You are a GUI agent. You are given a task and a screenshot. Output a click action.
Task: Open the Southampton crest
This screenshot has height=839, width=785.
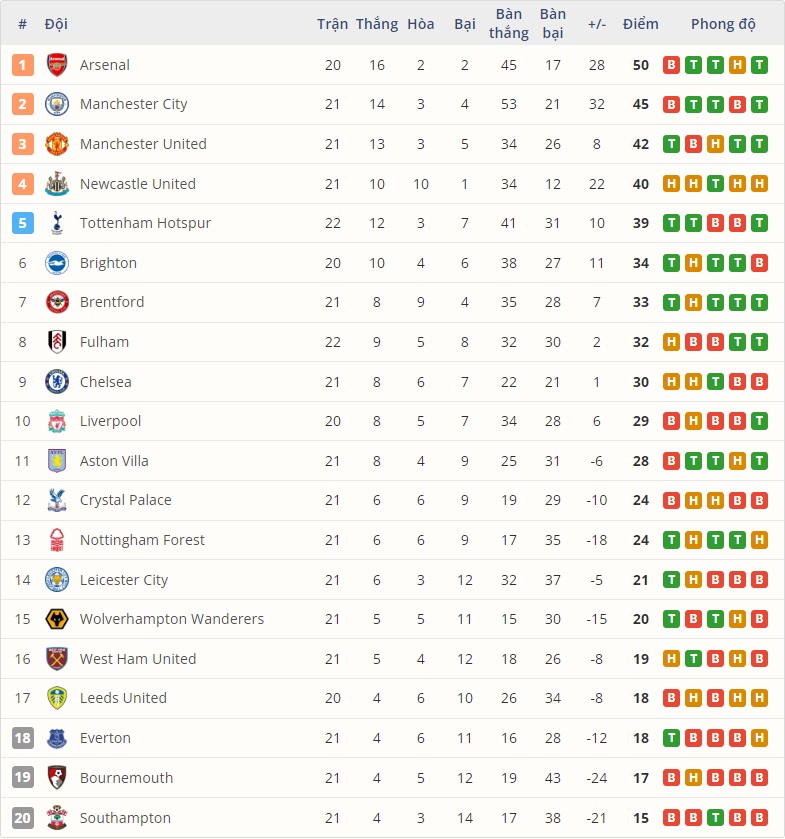click(x=57, y=817)
